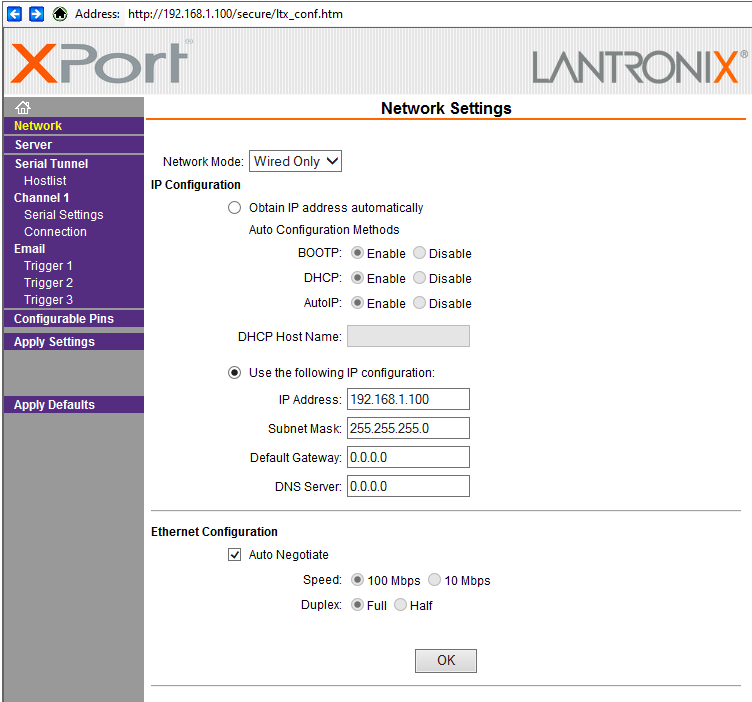Viewport: 752px width, 702px height.
Task: Set BOOTP to Enable
Action: 357,253
